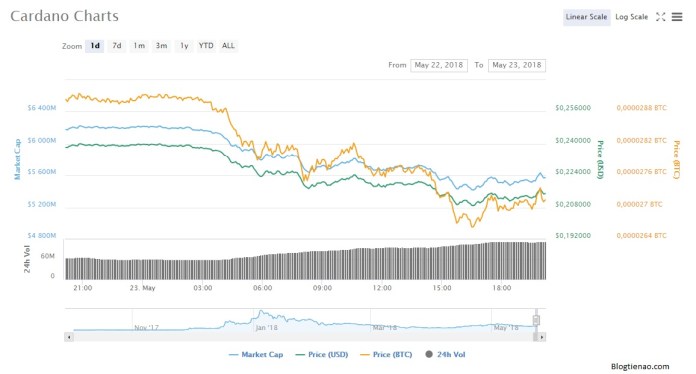
Task: Open the chart hamburger menu
Action: click(x=677, y=17)
